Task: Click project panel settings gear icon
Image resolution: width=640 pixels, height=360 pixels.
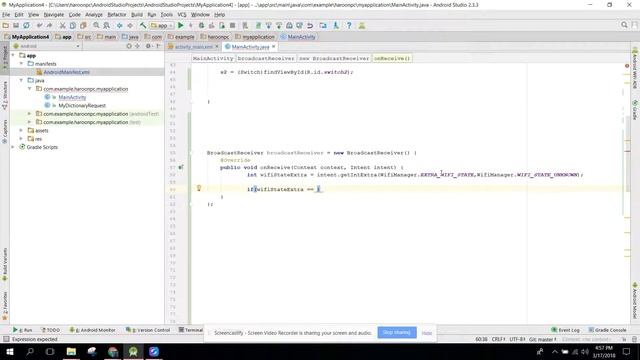Action: click(148, 46)
